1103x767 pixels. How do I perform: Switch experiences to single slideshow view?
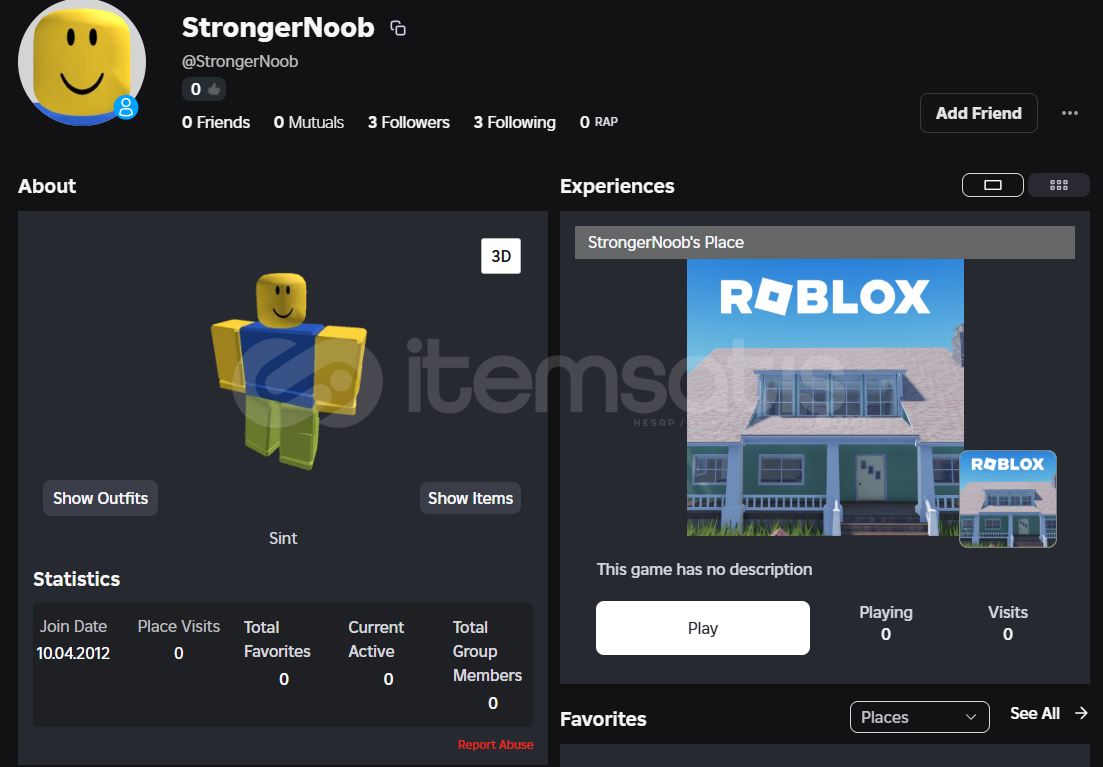993,185
